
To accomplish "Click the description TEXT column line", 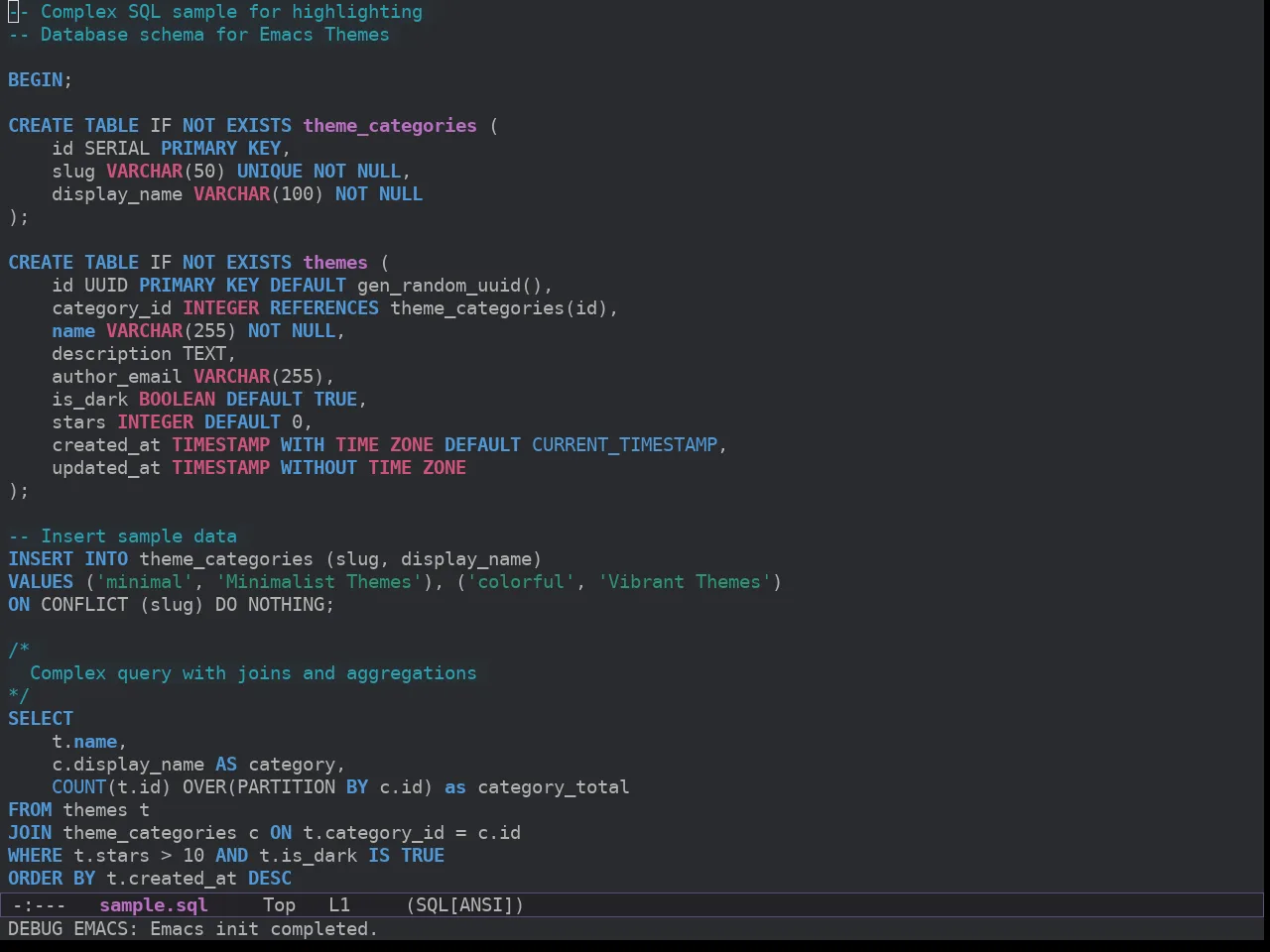I will (144, 354).
